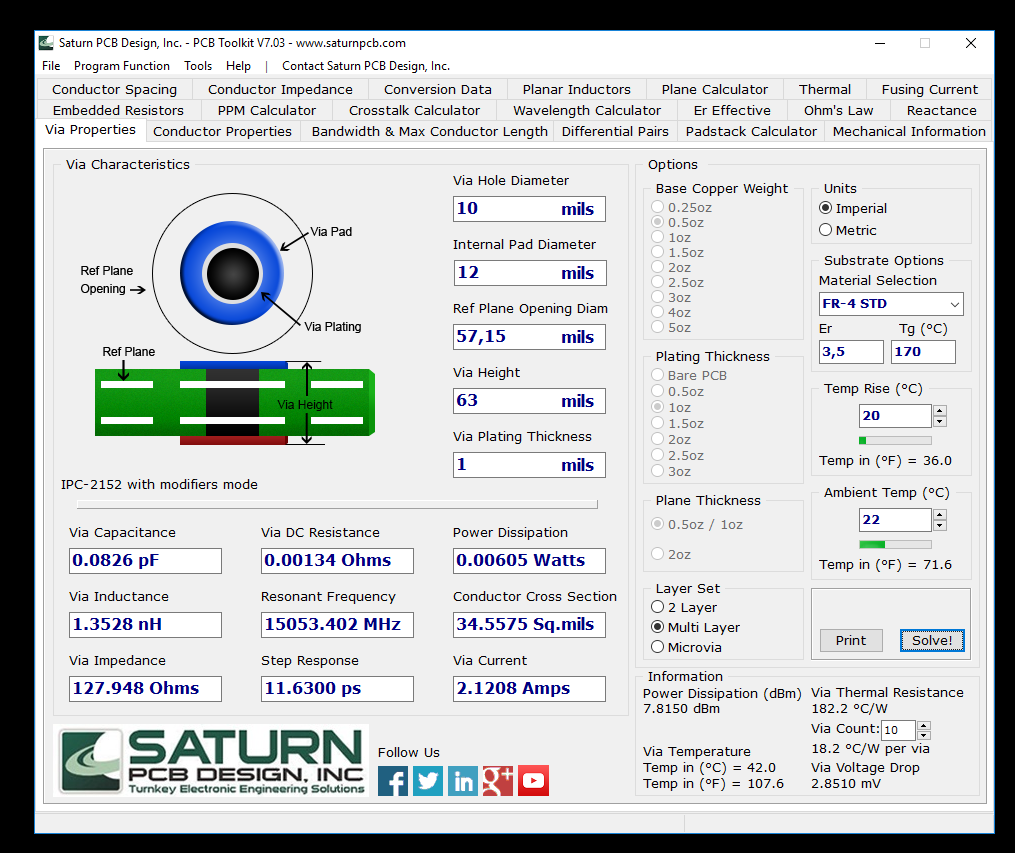1015x853 pixels.
Task: Click the Ambient Temp green slider bar
Action: 895,544
